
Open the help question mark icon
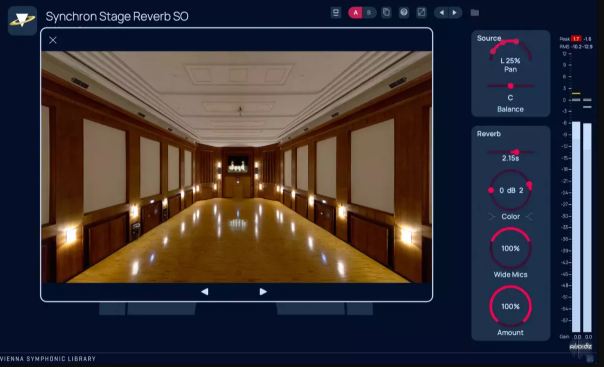click(404, 13)
